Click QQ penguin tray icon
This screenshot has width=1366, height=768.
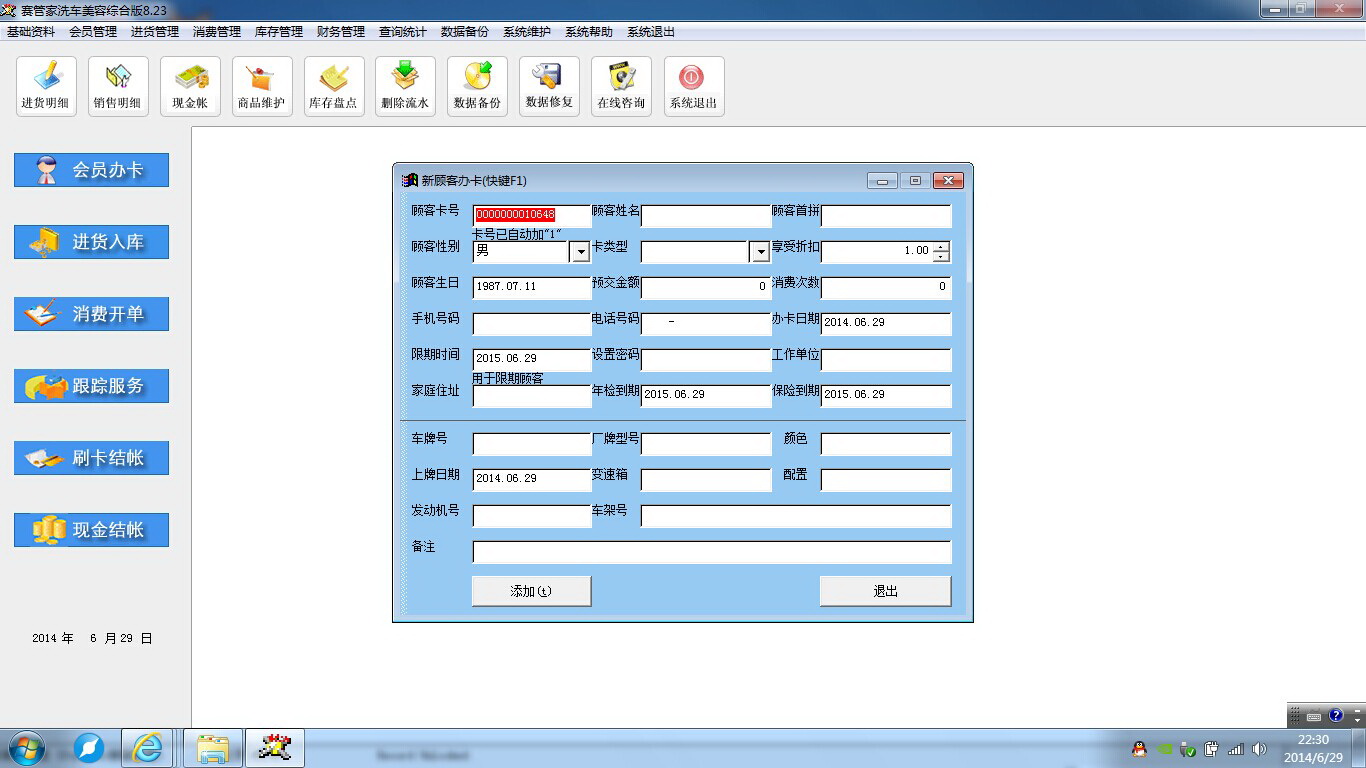(x=1139, y=749)
